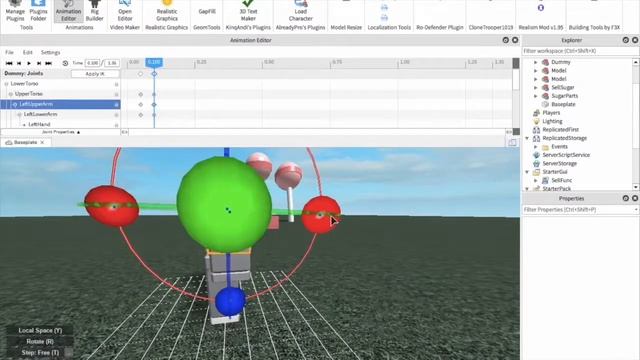Select the Baseplate part in Explorer
The height and width of the screenshot is (360, 640).
tap(563, 104)
